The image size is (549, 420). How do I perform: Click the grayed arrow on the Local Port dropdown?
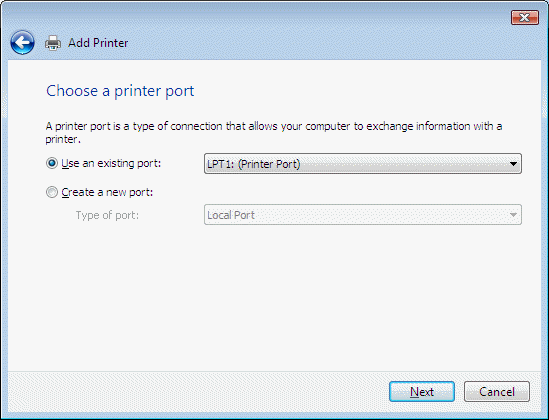point(513,215)
